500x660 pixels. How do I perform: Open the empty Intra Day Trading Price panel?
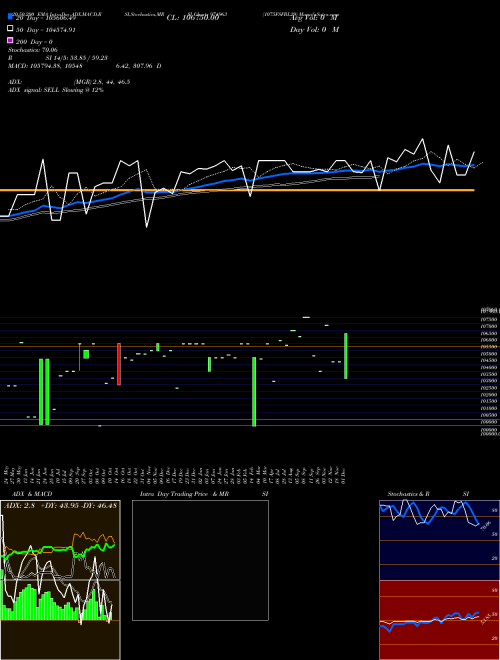click(200, 560)
